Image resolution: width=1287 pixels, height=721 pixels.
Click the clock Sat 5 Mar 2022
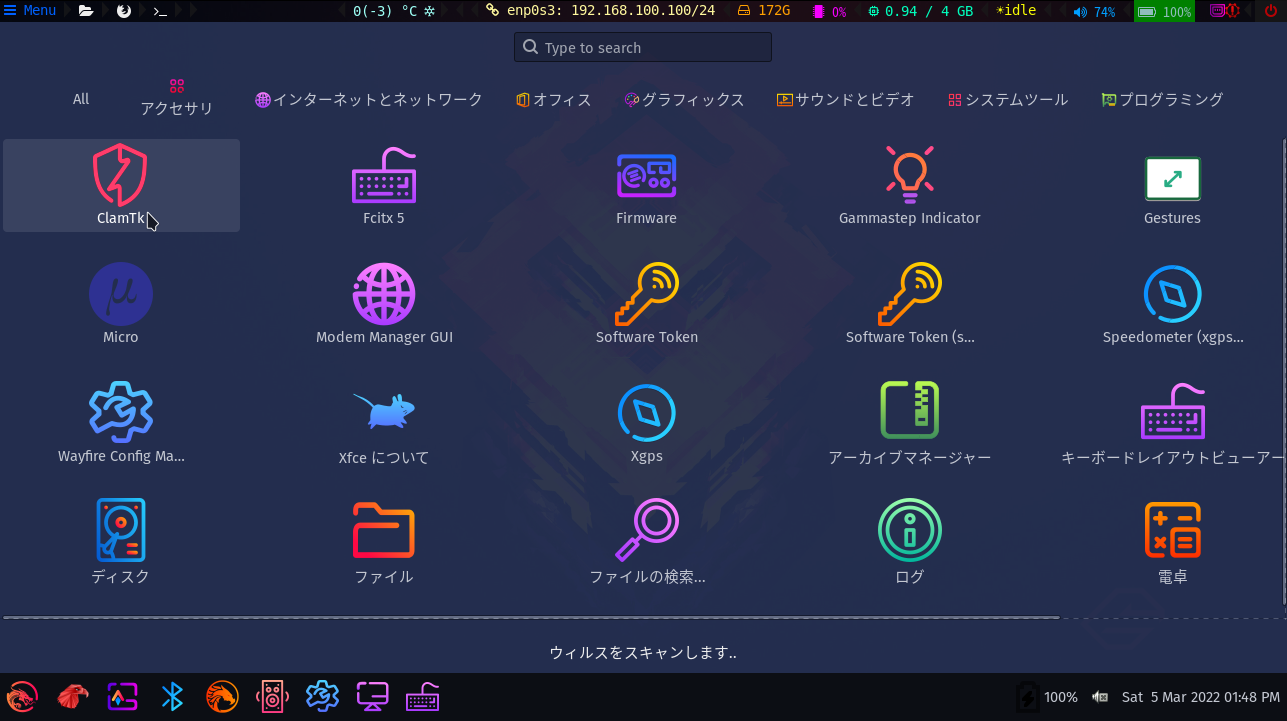1200,697
